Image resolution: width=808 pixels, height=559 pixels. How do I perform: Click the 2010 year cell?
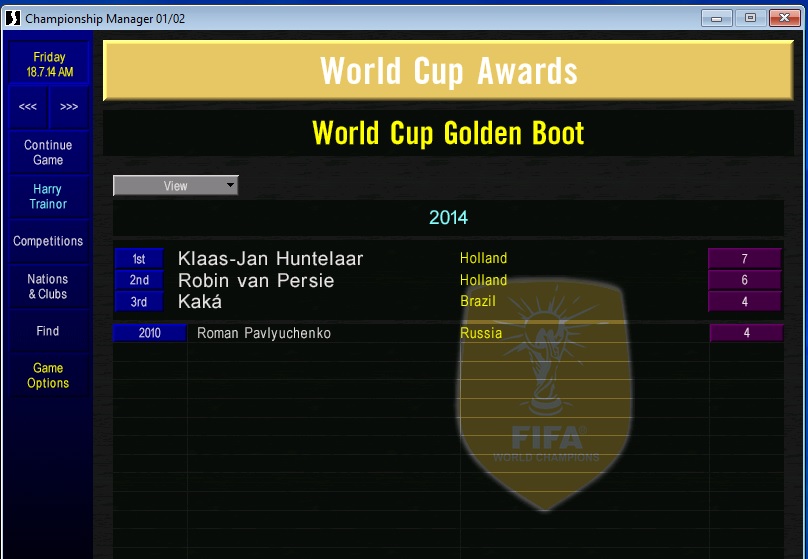(149, 333)
